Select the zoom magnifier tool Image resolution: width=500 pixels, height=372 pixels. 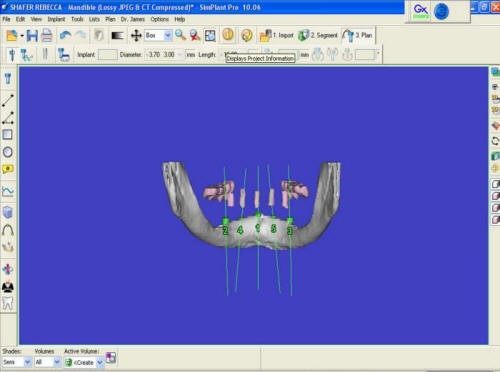[180, 35]
